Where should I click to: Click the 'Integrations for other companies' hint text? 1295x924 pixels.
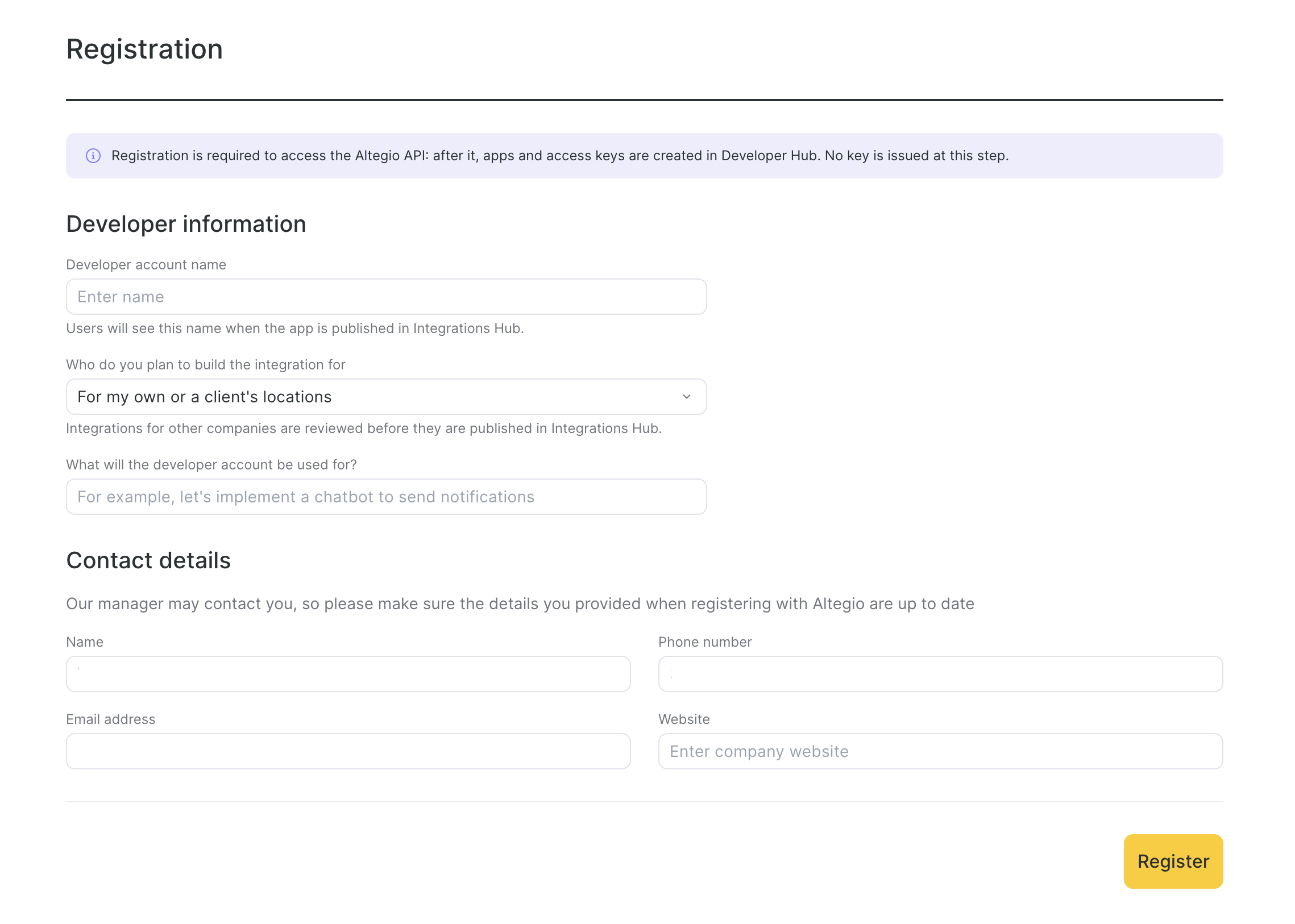pyautogui.click(x=364, y=429)
